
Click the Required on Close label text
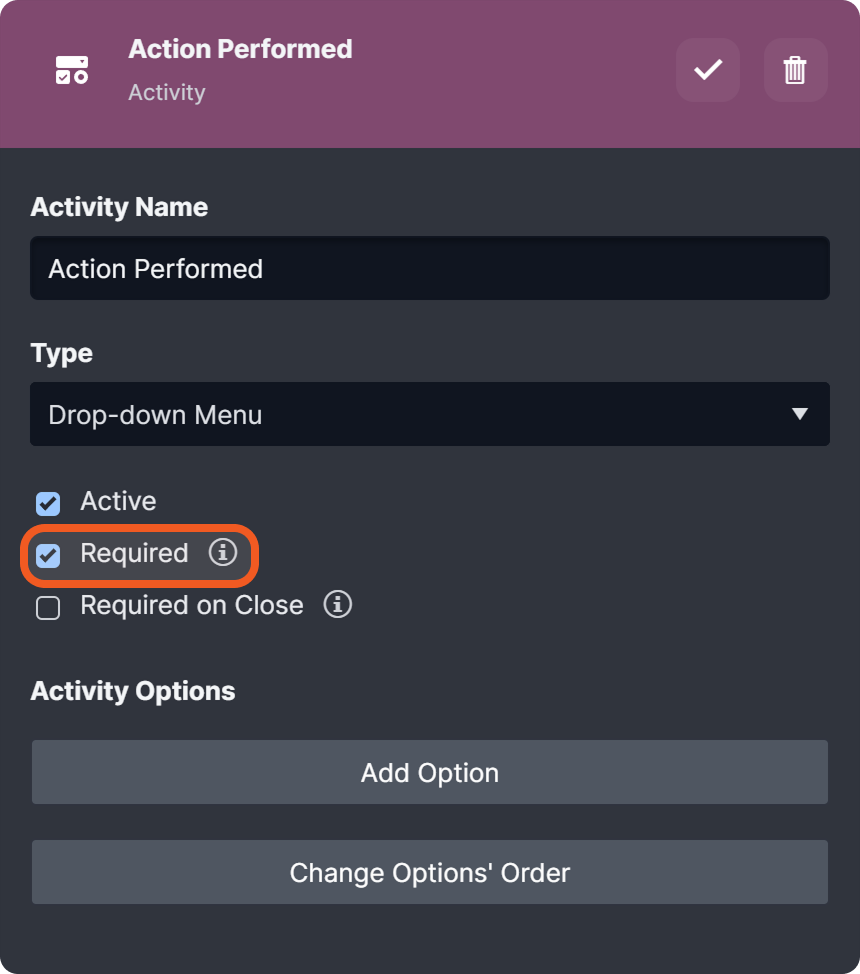(x=192, y=605)
